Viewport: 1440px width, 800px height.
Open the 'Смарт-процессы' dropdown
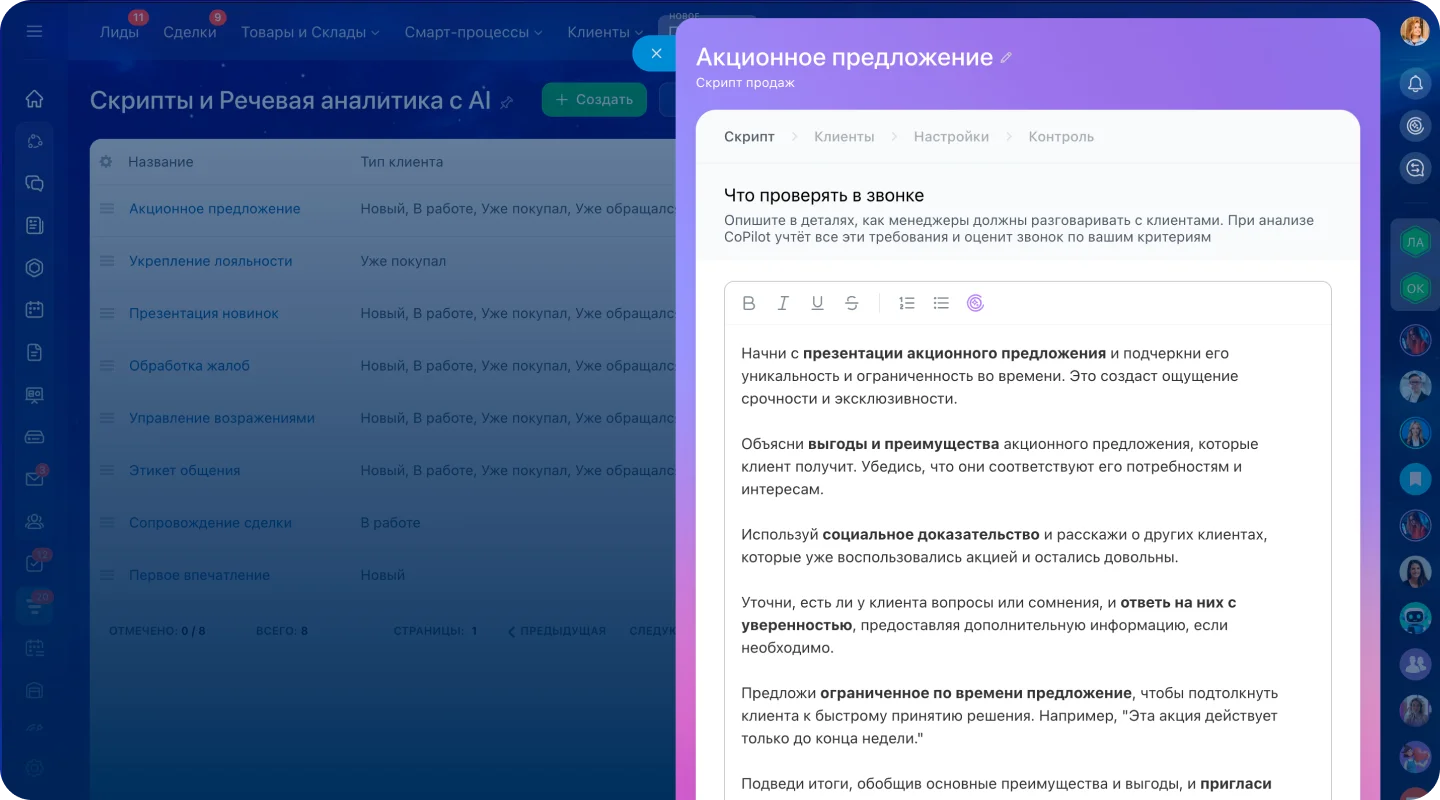[468, 32]
